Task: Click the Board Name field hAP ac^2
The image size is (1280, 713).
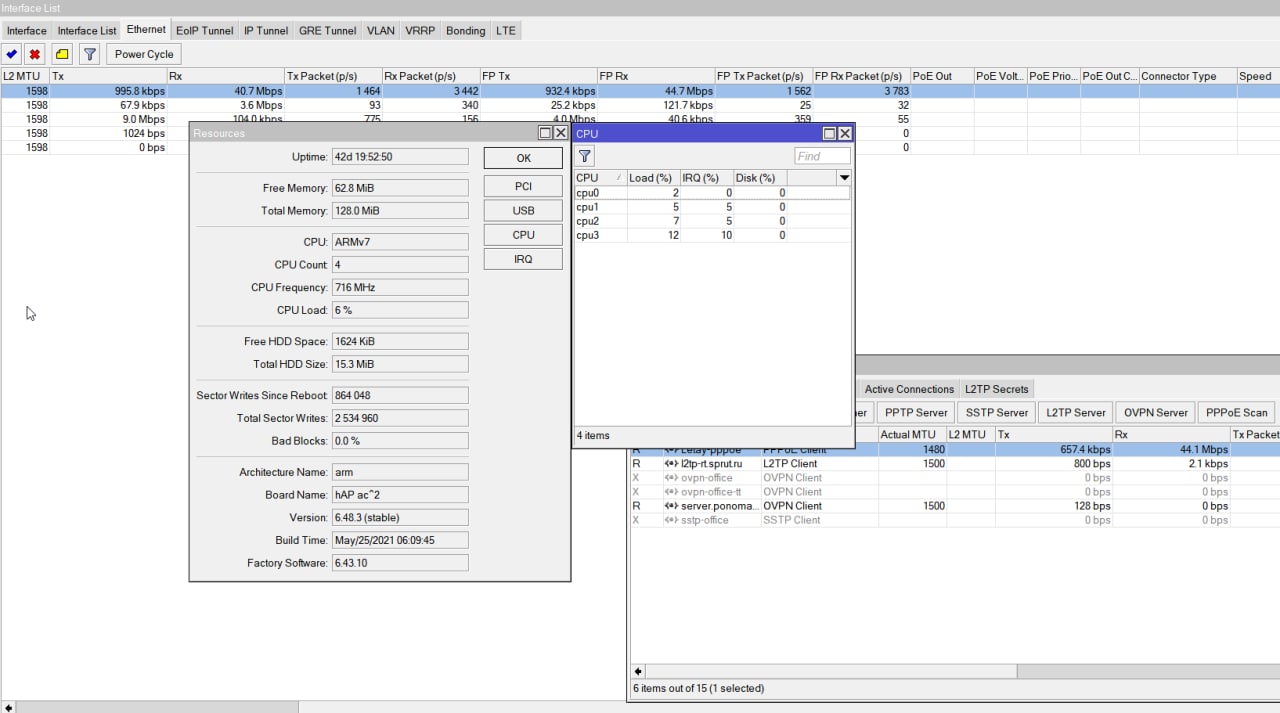Action: (400, 495)
